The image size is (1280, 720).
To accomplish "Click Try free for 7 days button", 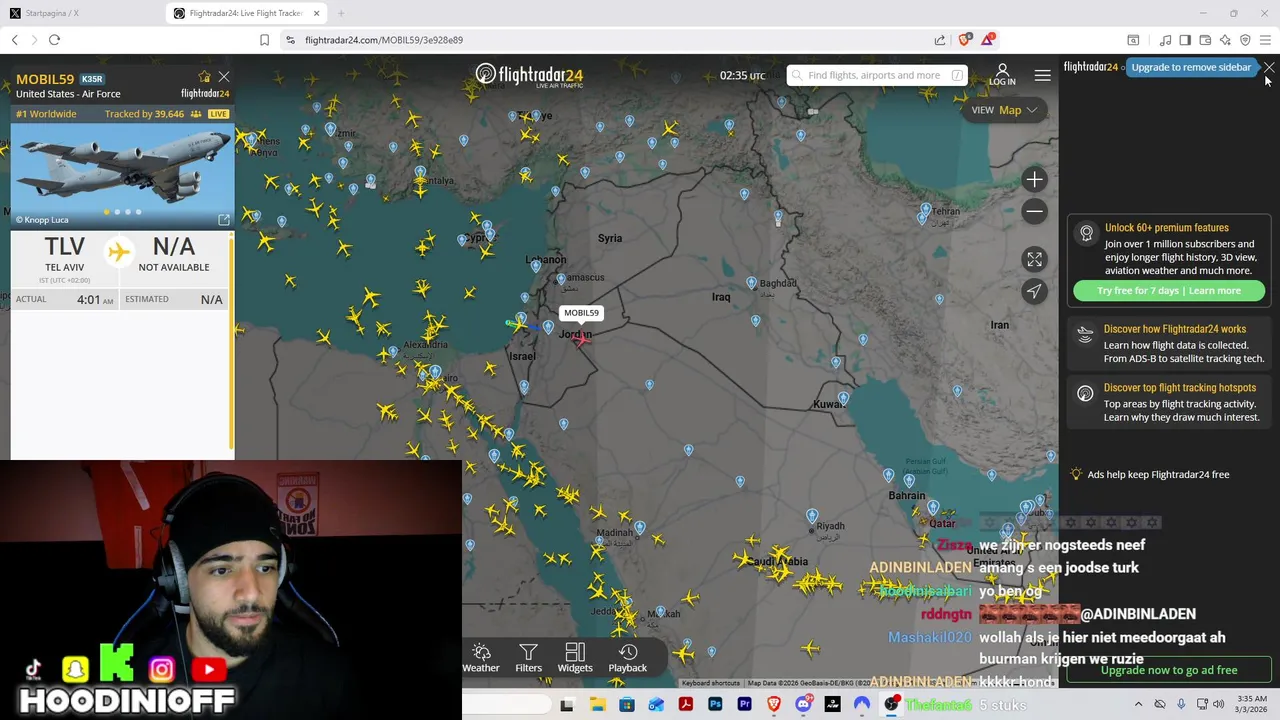I will [x=1168, y=291].
